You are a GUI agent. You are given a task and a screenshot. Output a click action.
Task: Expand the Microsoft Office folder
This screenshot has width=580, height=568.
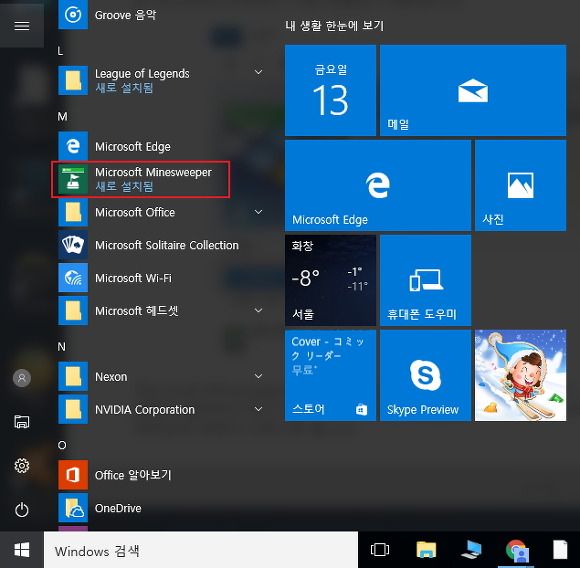tap(259, 212)
